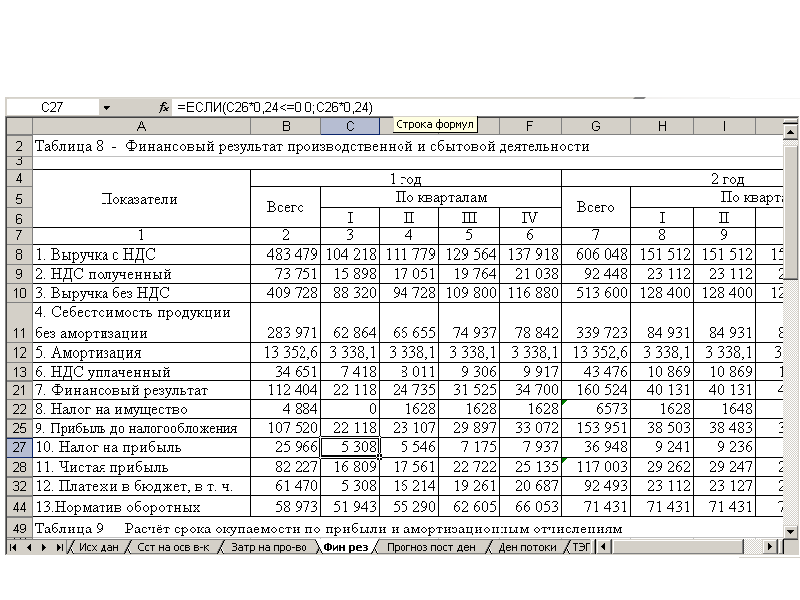Switch to the Прогноз пост ден sheet tab
Screen dimensions: 800x600
[x=431, y=547]
